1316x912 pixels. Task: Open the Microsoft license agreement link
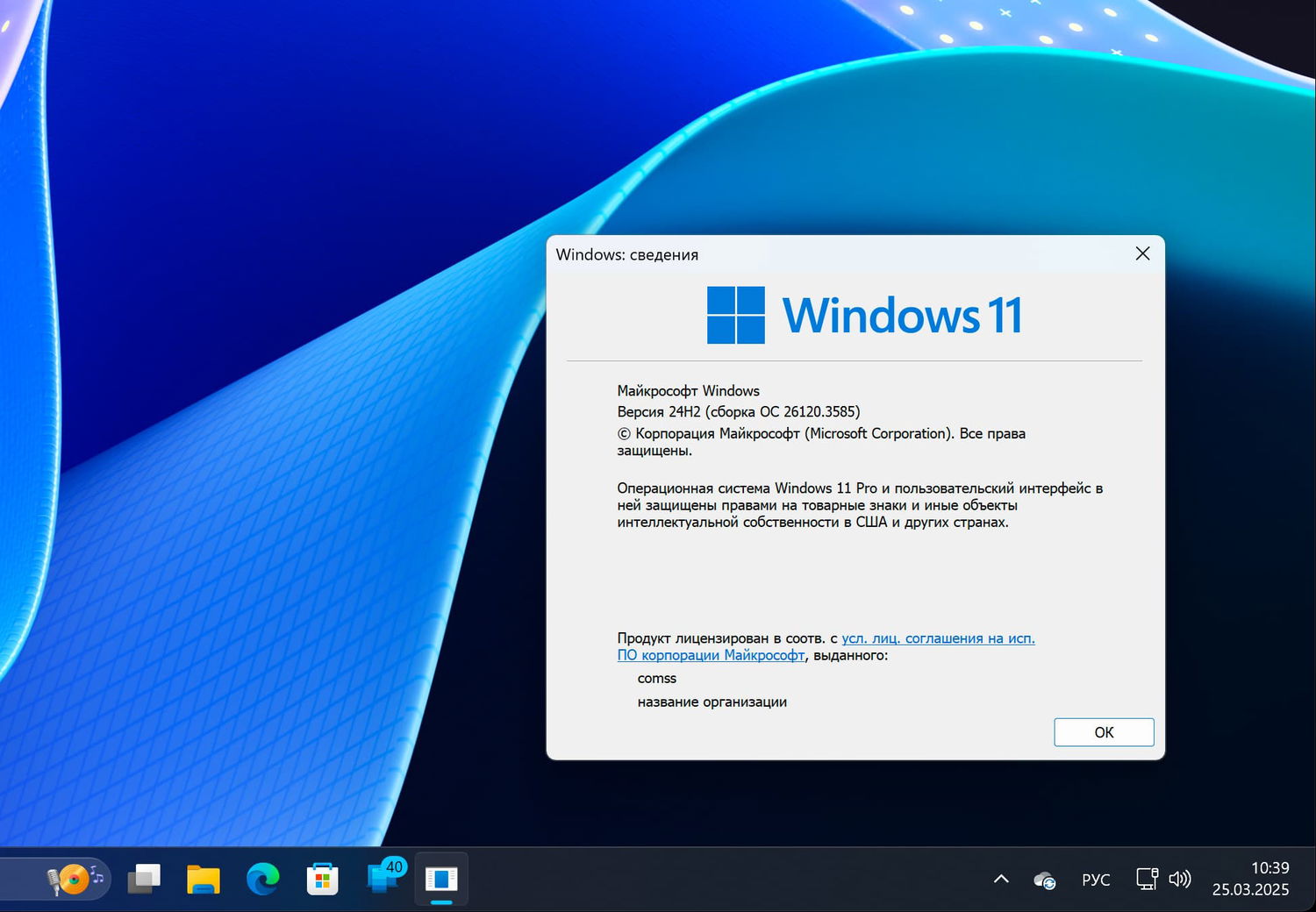pos(938,638)
